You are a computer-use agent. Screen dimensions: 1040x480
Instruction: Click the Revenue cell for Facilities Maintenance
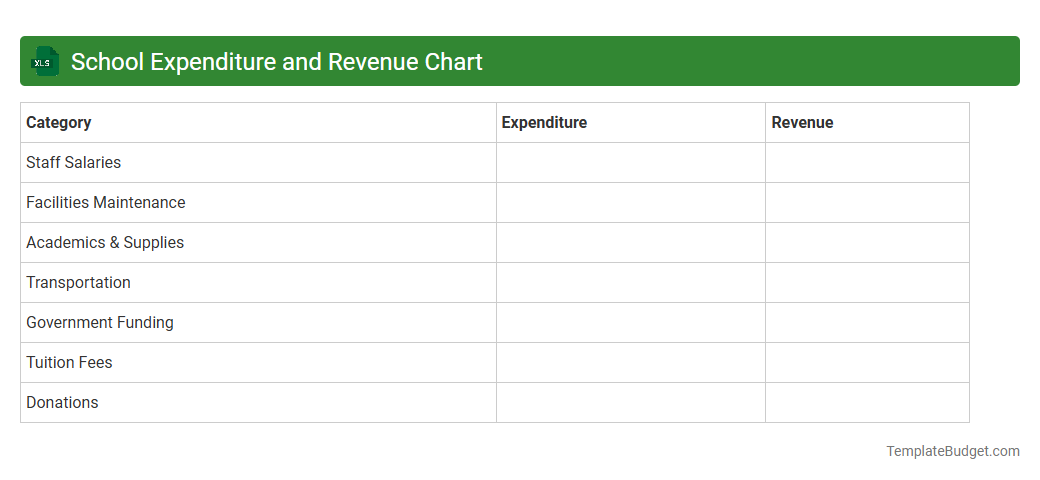[x=867, y=203]
